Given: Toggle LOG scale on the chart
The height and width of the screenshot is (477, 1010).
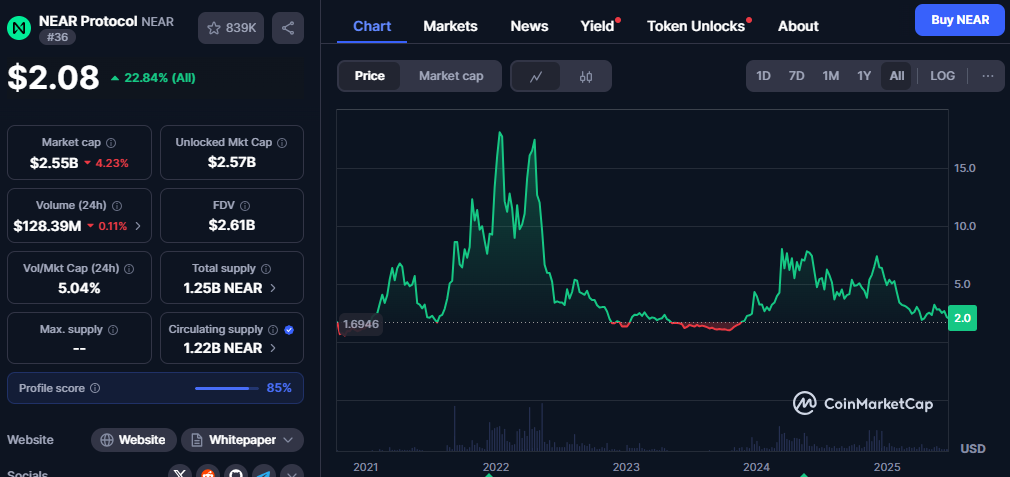Looking at the screenshot, I should pos(942,76).
